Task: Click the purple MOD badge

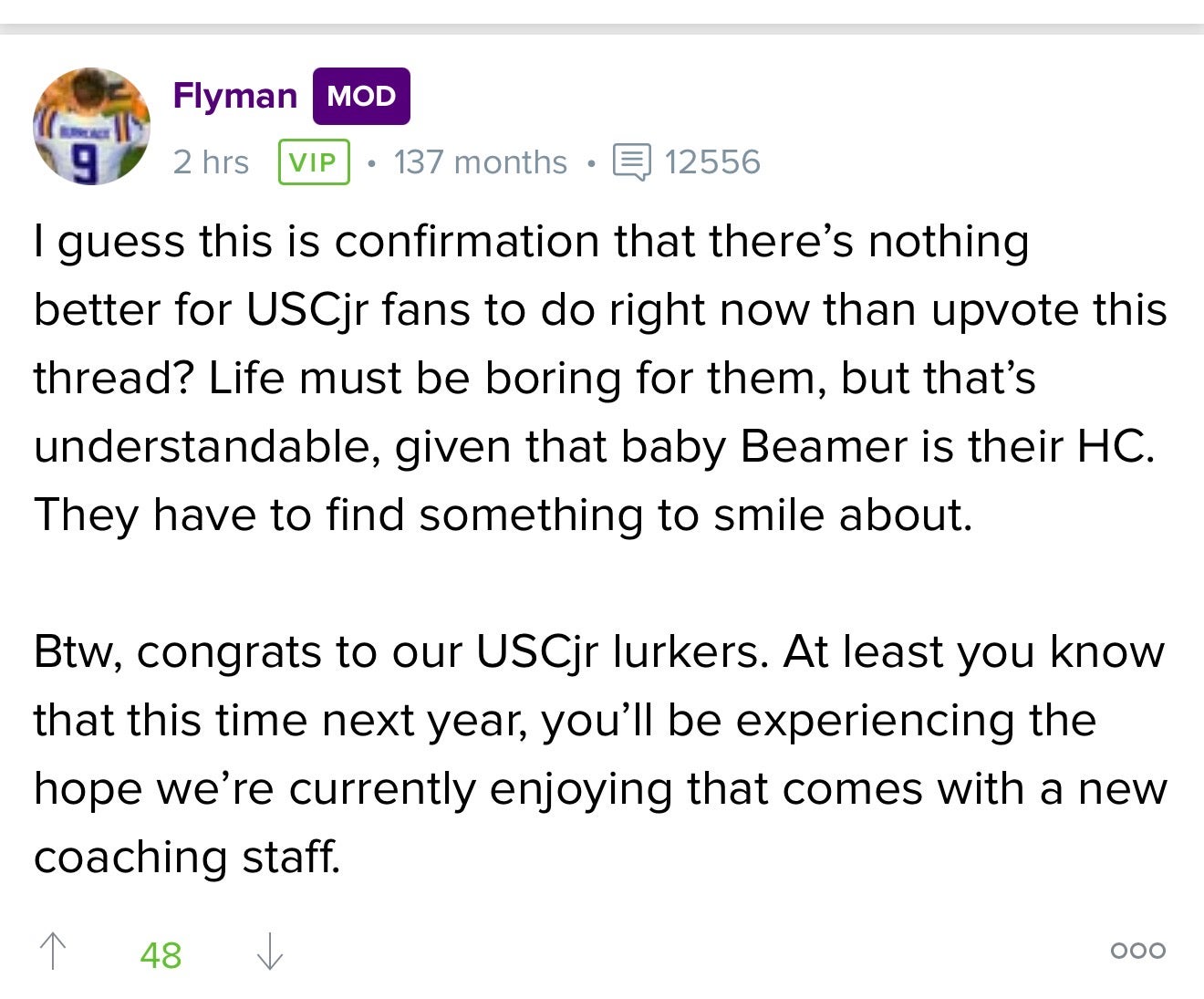Action: pos(361,96)
